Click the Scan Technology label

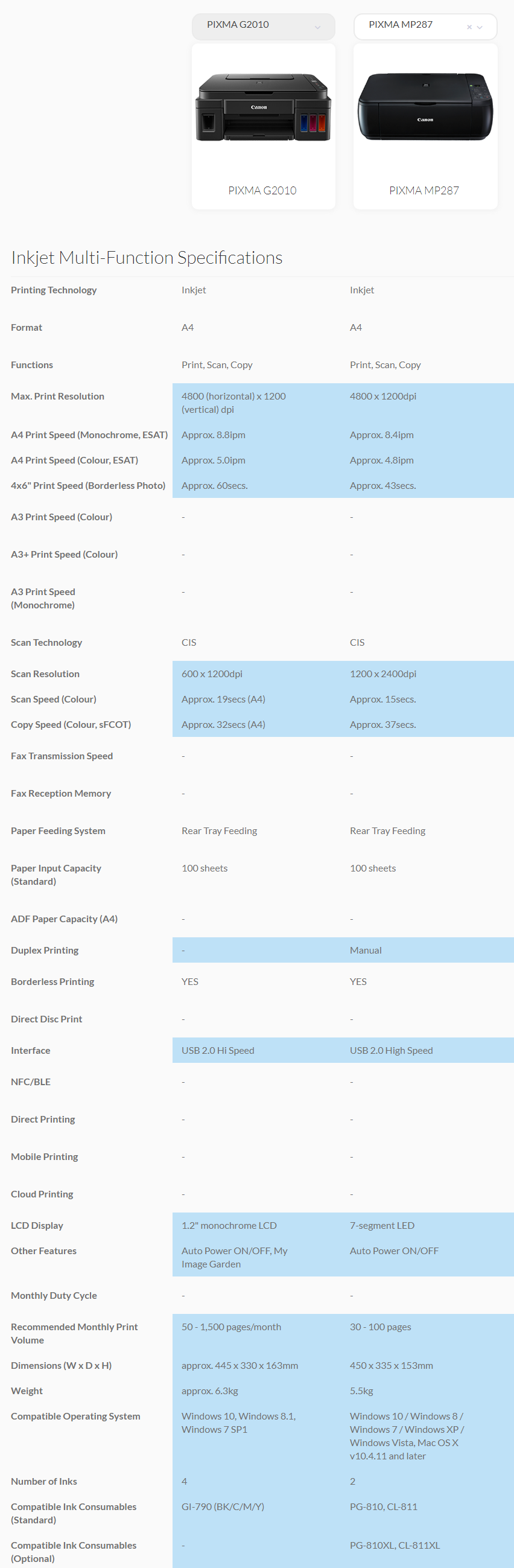(46, 643)
